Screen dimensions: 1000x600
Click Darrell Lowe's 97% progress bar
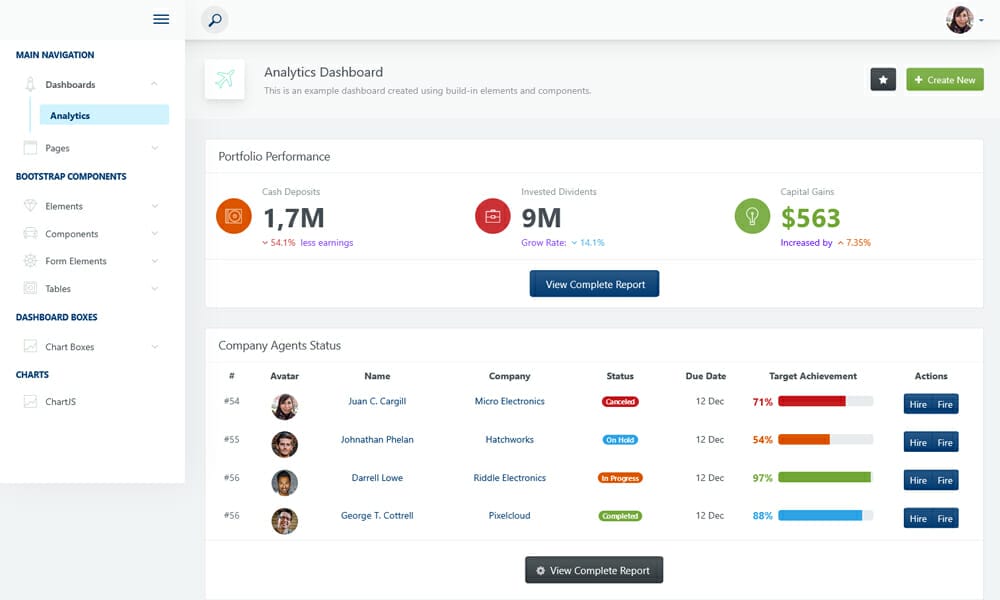coord(823,478)
